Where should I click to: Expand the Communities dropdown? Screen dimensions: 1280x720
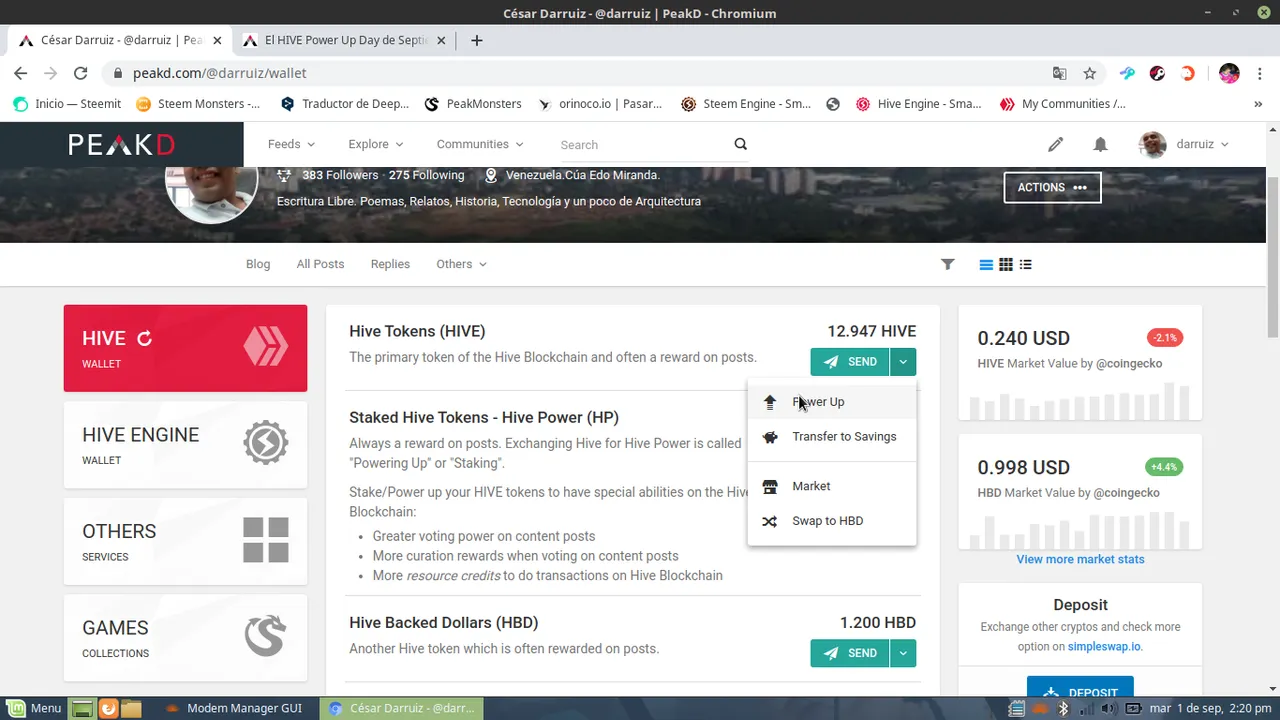pos(480,144)
